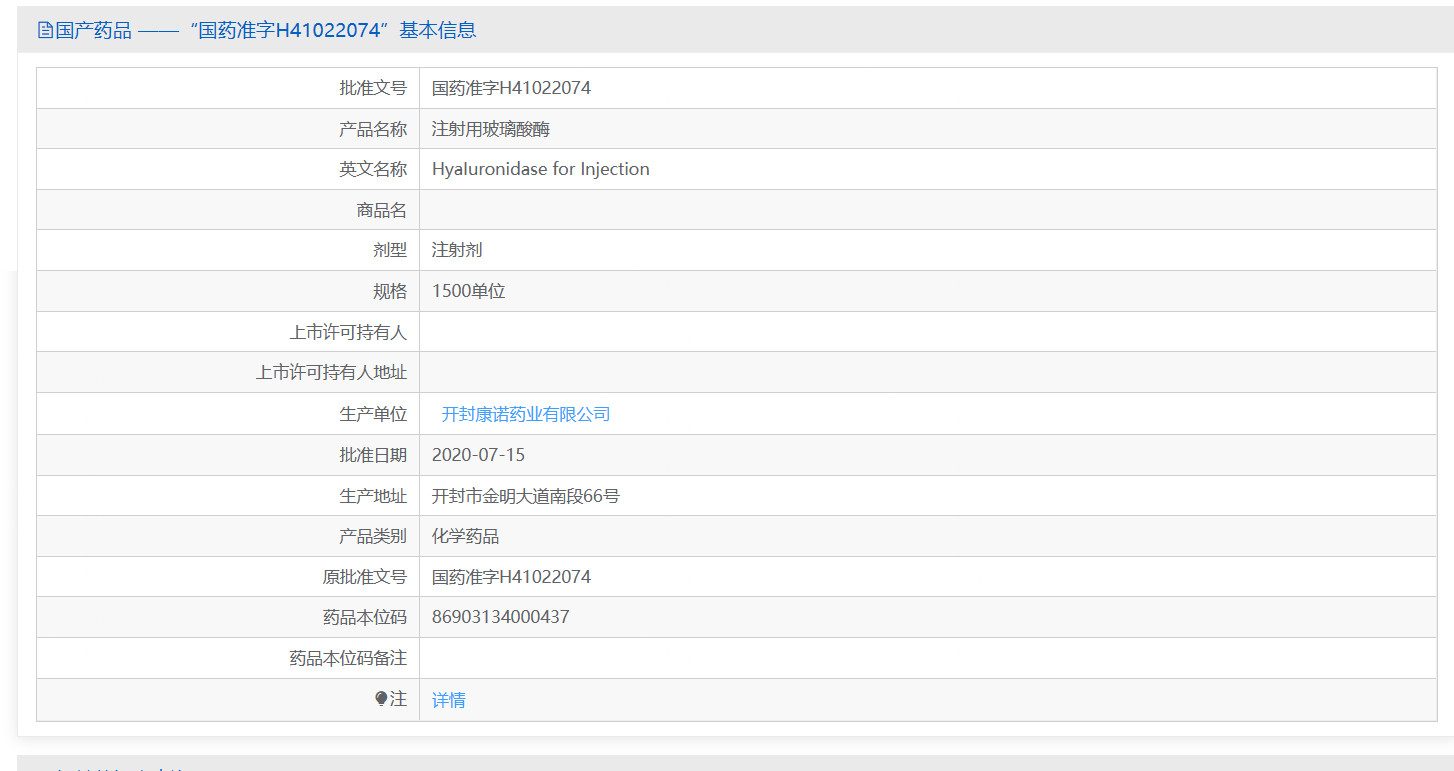
Task: Open the 详情 details link
Action: 449,700
